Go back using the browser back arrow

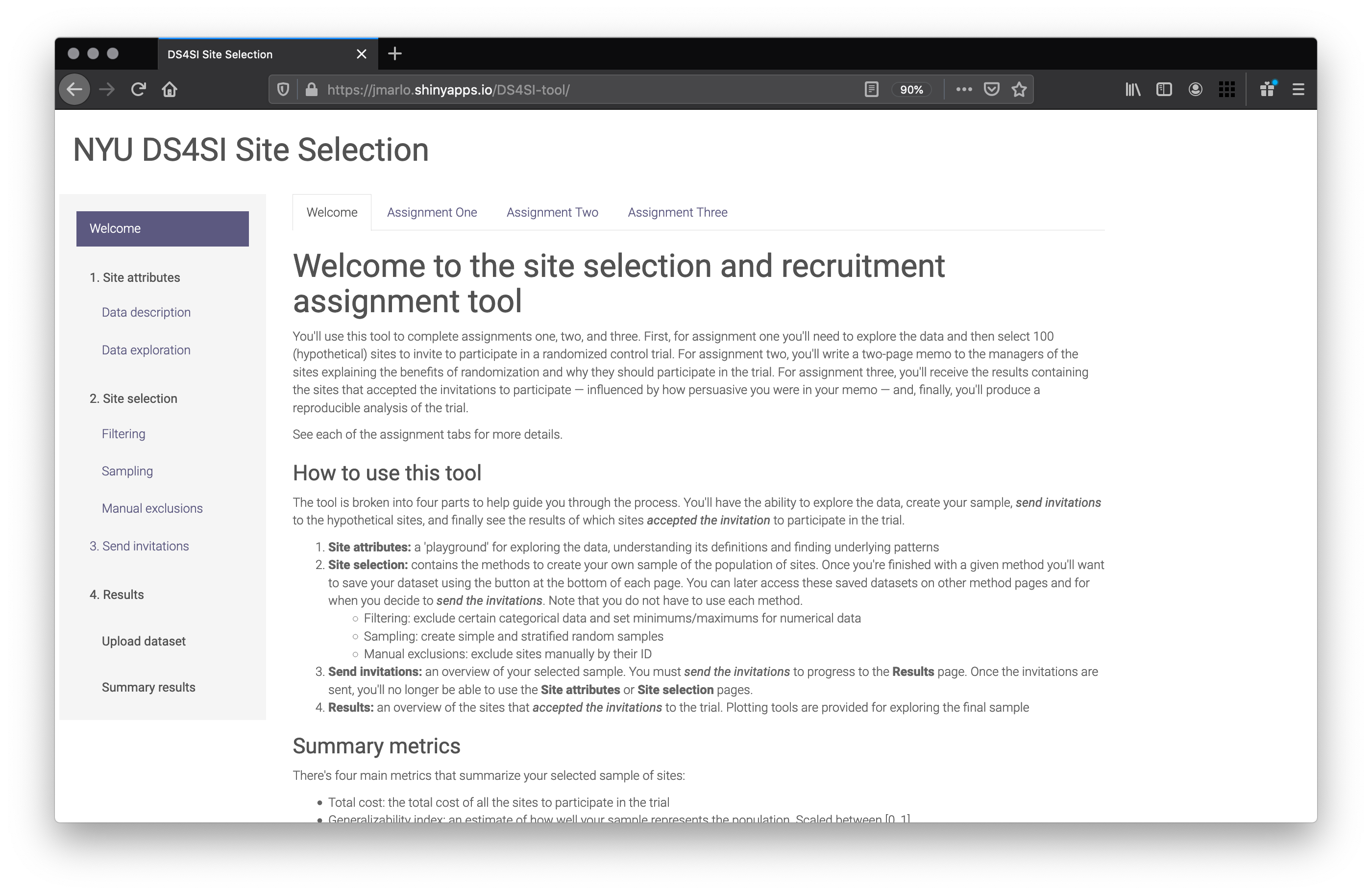pos(74,89)
